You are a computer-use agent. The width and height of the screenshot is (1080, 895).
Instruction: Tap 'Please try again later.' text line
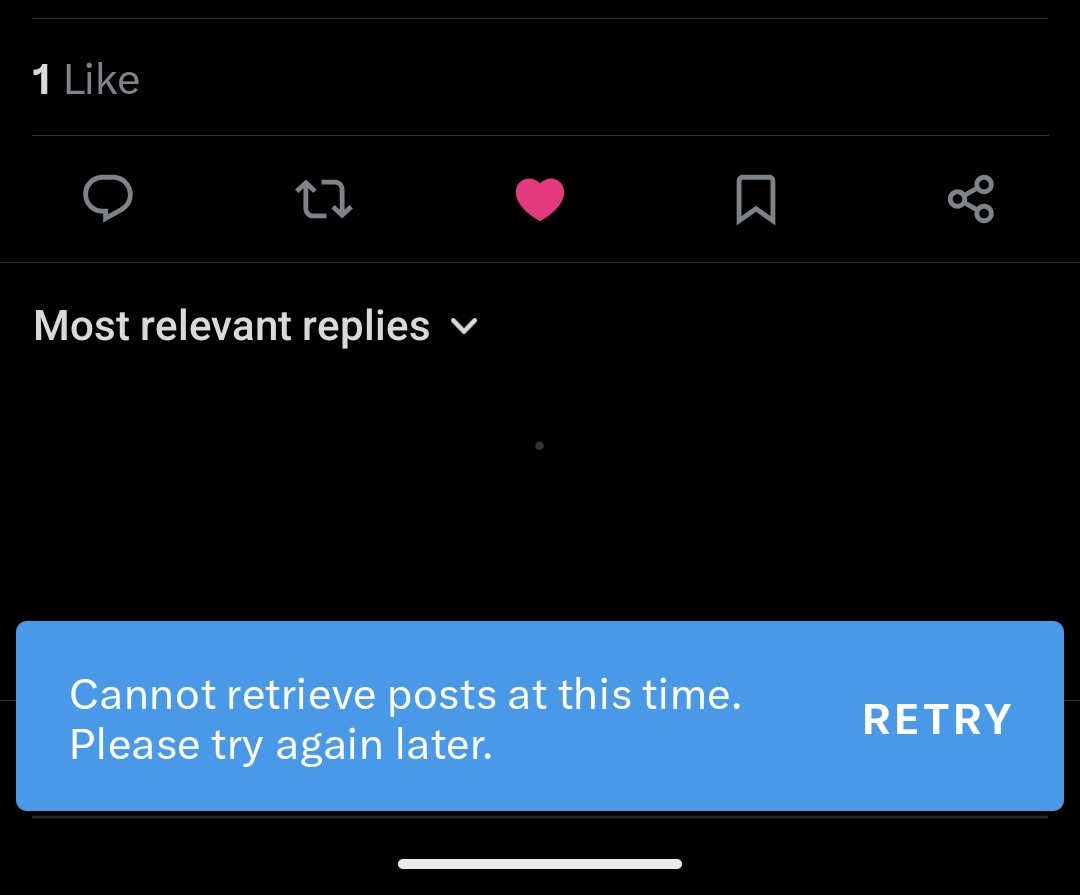[281, 745]
